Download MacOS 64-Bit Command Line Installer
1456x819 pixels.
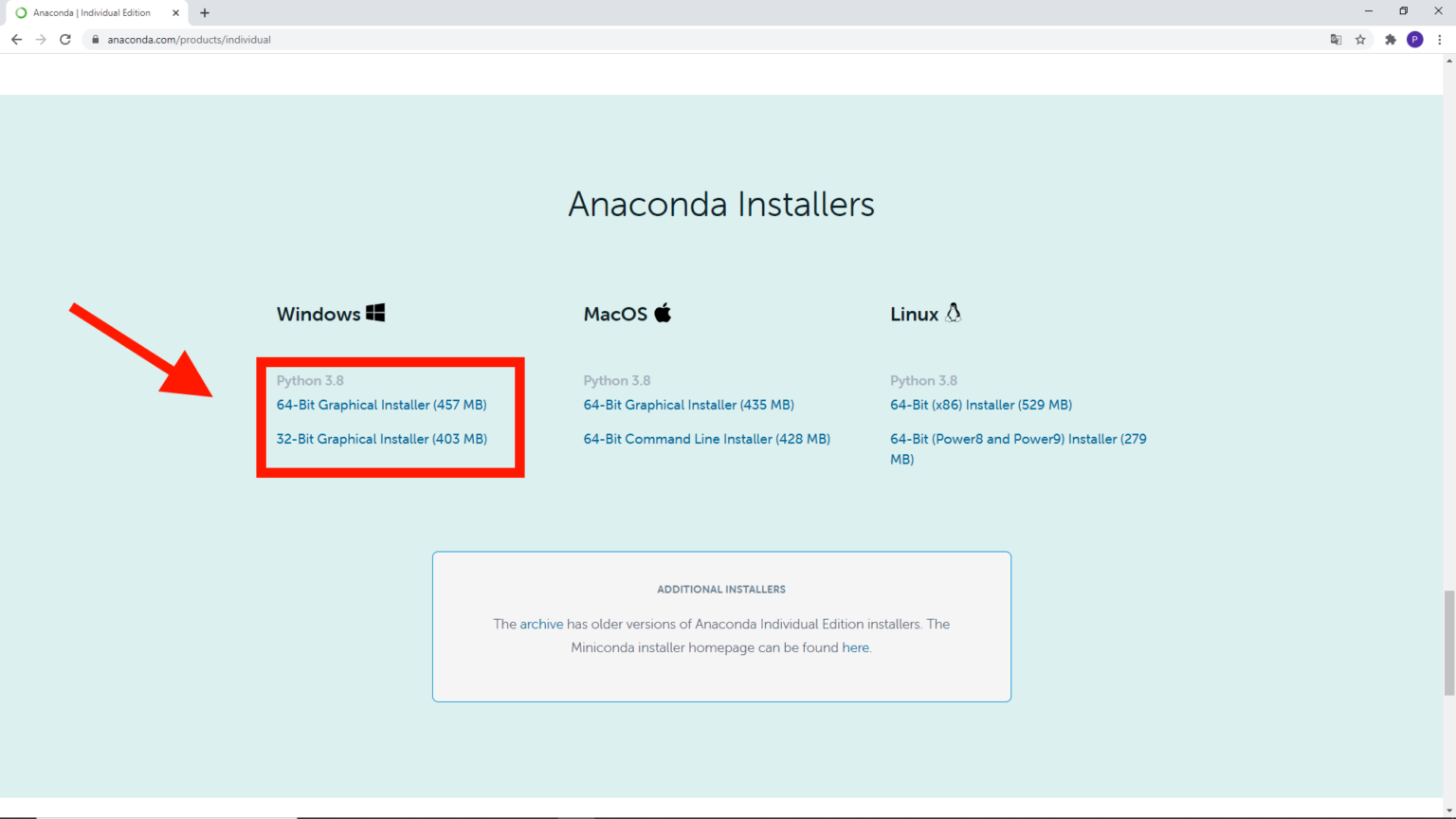point(706,439)
